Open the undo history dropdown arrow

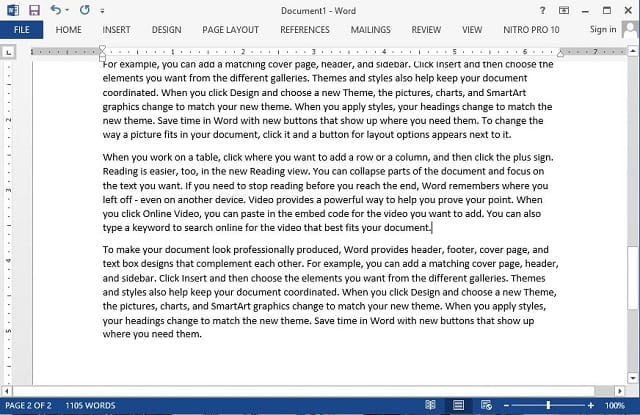click(x=67, y=10)
